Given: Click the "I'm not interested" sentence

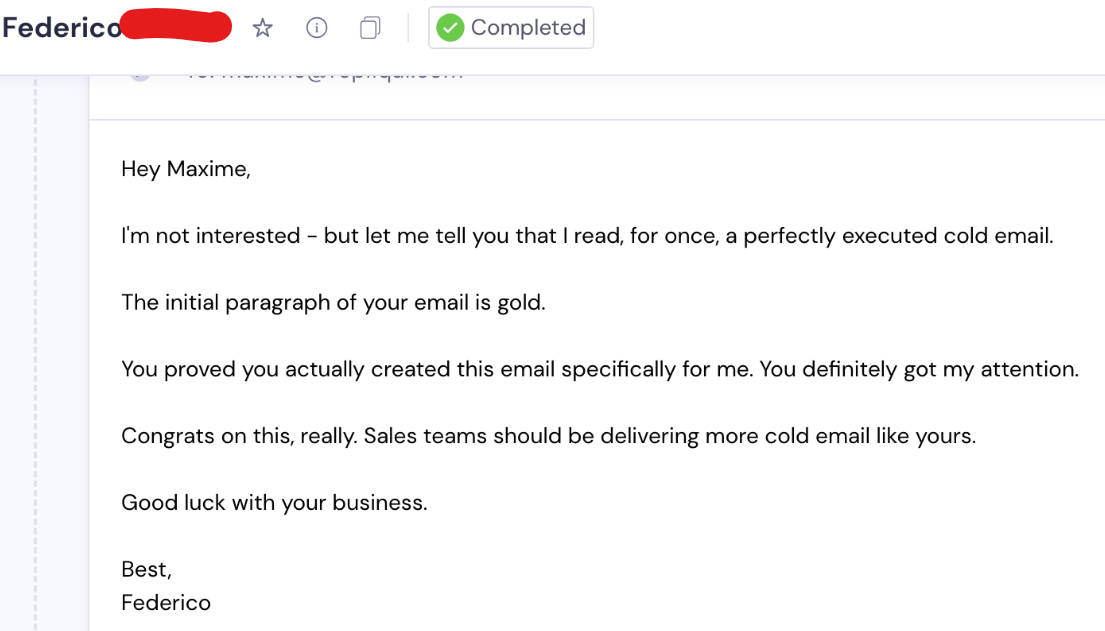Looking at the screenshot, I should 587,235.
